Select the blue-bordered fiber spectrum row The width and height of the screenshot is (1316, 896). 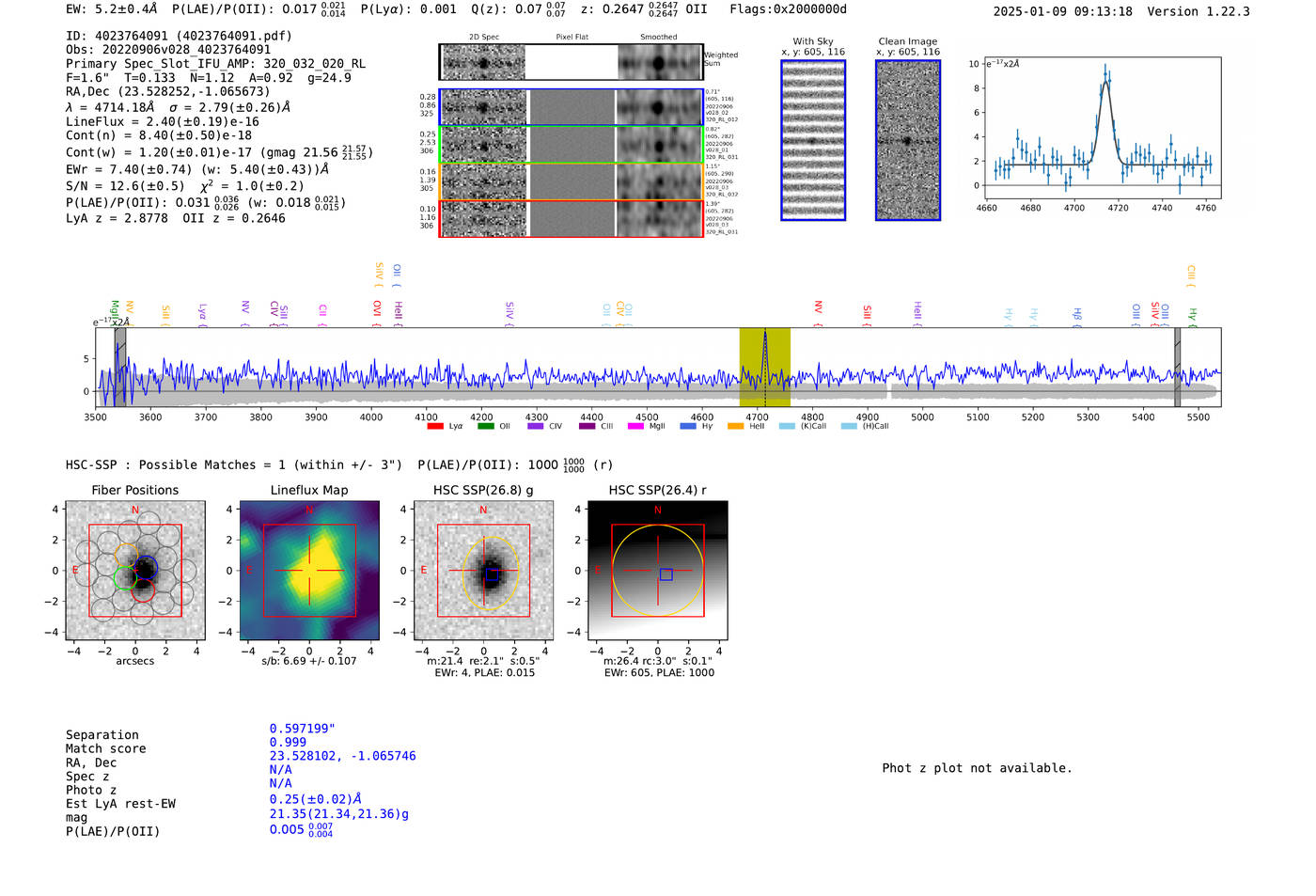pos(571,107)
